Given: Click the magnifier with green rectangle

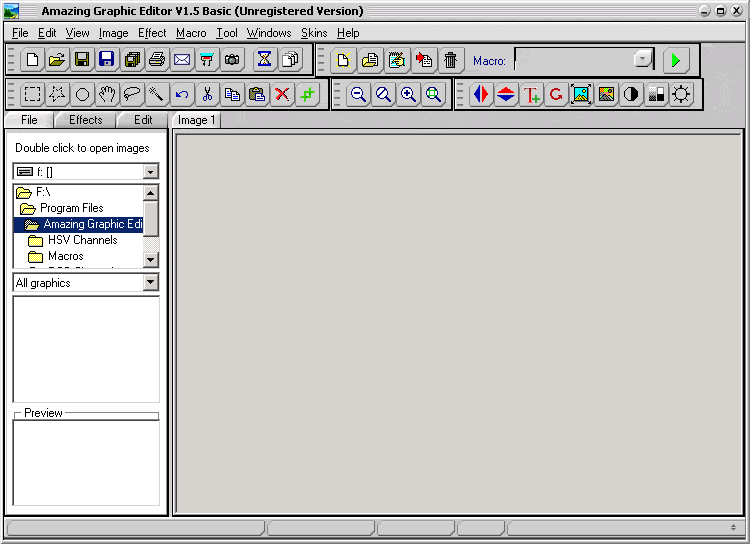Looking at the screenshot, I should pos(433,94).
